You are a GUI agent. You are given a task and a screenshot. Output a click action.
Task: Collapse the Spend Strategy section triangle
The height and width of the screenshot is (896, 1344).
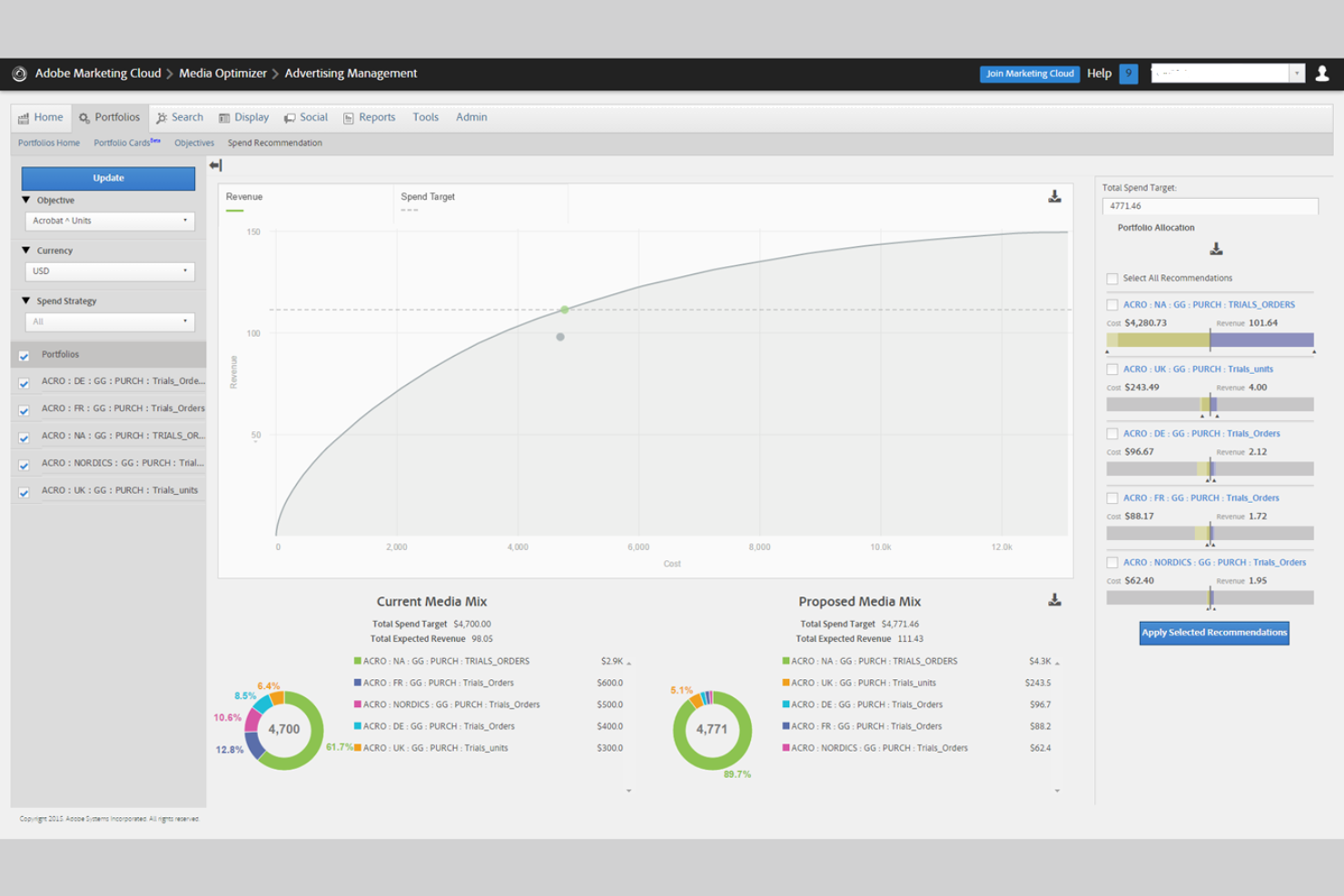tap(25, 300)
